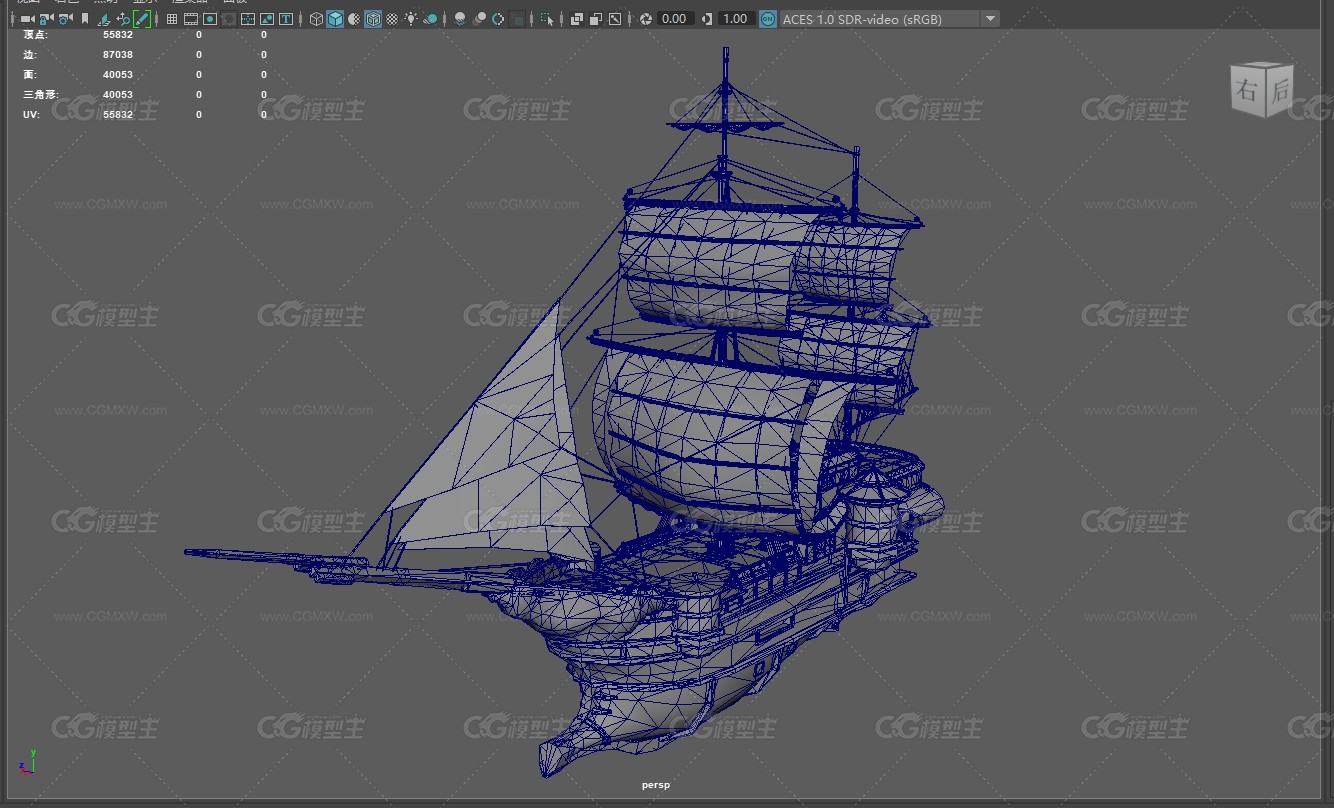Click the gamma value field 1.00

pos(736,18)
